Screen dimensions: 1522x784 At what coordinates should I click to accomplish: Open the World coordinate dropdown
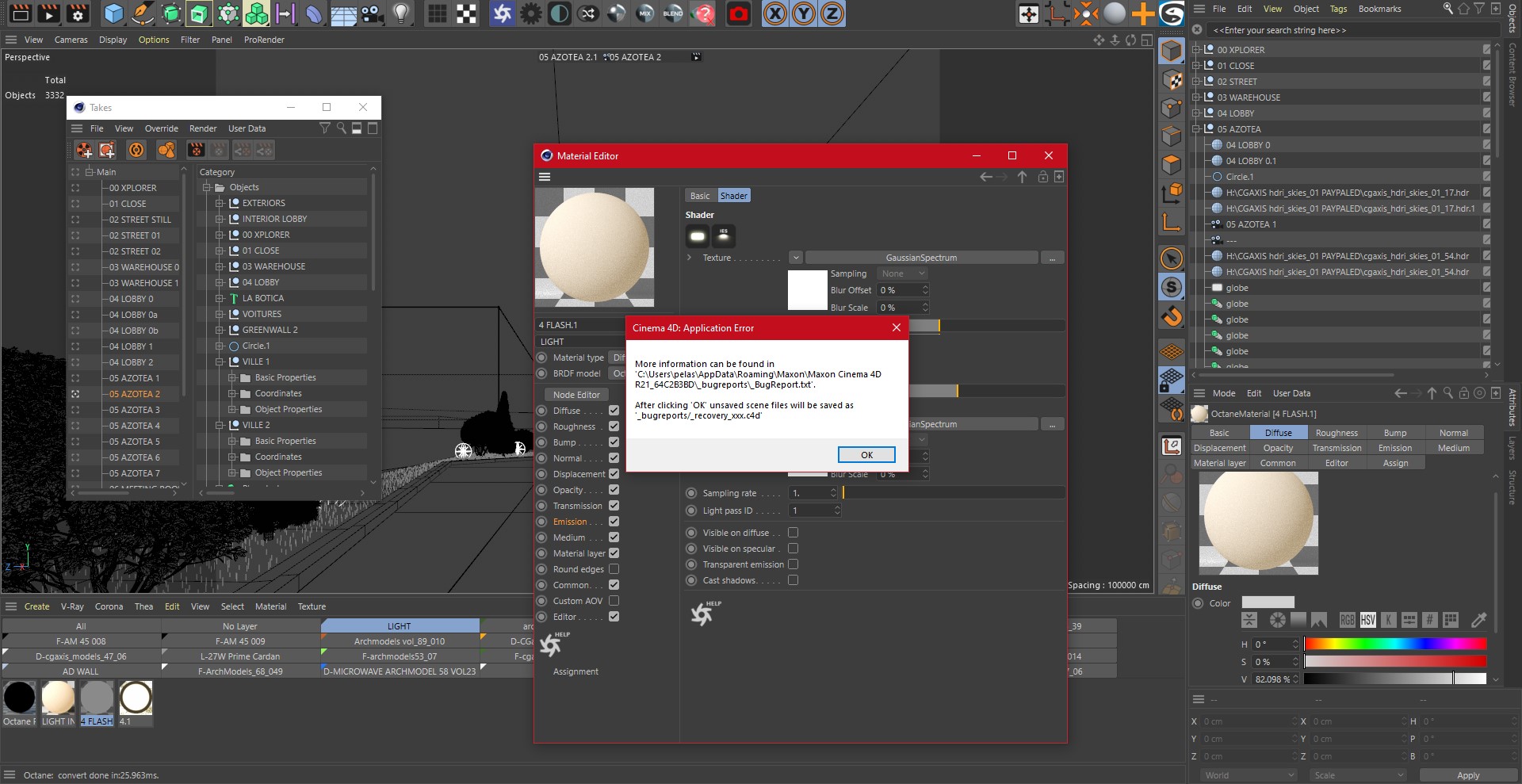click(1249, 775)
